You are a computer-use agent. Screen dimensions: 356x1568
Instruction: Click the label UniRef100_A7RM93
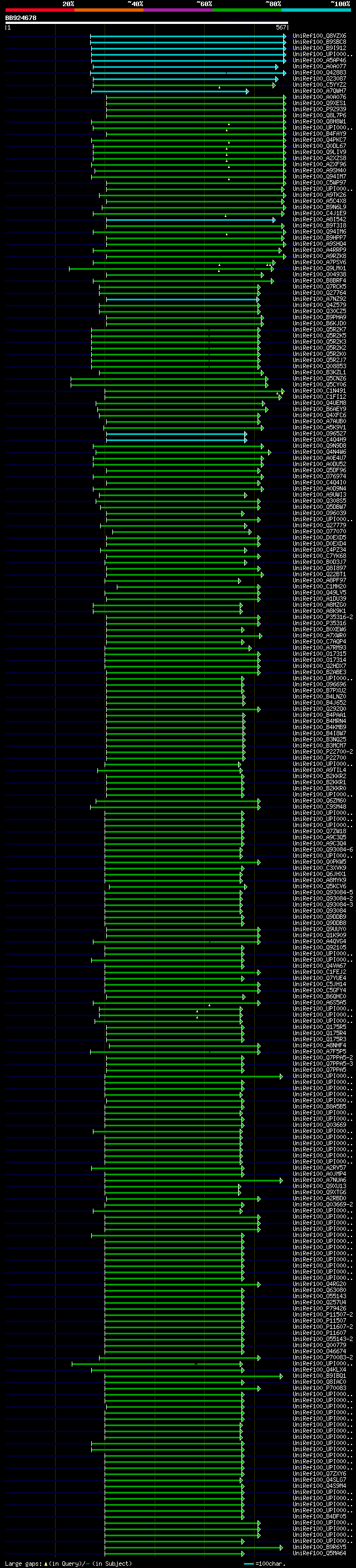[x=319, y=647]
